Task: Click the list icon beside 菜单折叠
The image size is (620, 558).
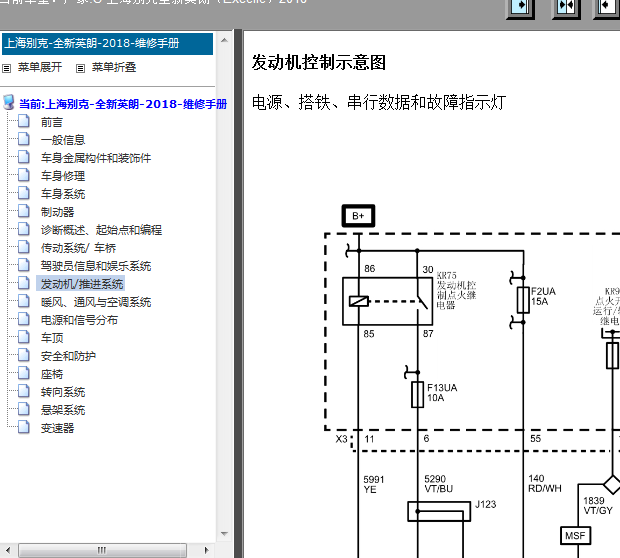Action: pyautogui.click(x=80, y=68)
